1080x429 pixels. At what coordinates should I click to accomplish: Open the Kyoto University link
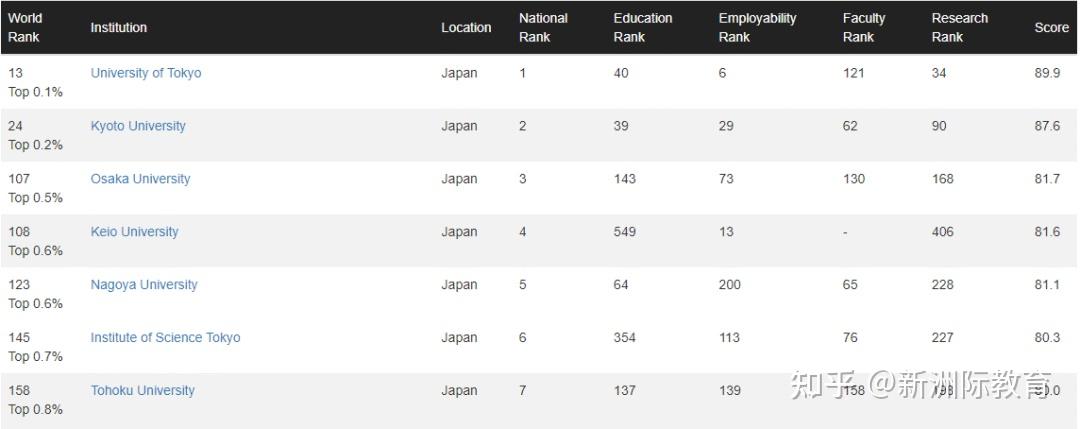138,126
